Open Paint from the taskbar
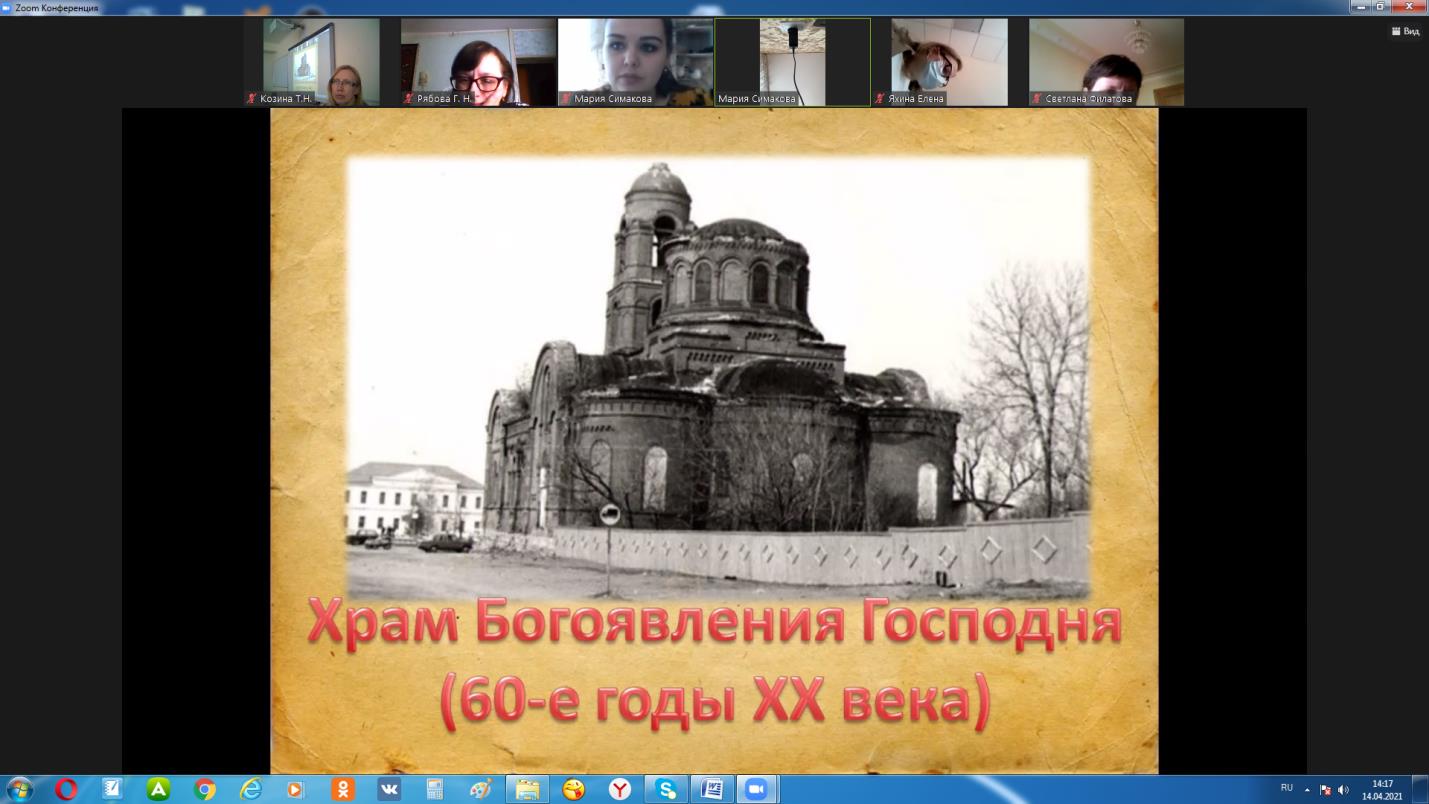1429x804 pixels. 481,789
